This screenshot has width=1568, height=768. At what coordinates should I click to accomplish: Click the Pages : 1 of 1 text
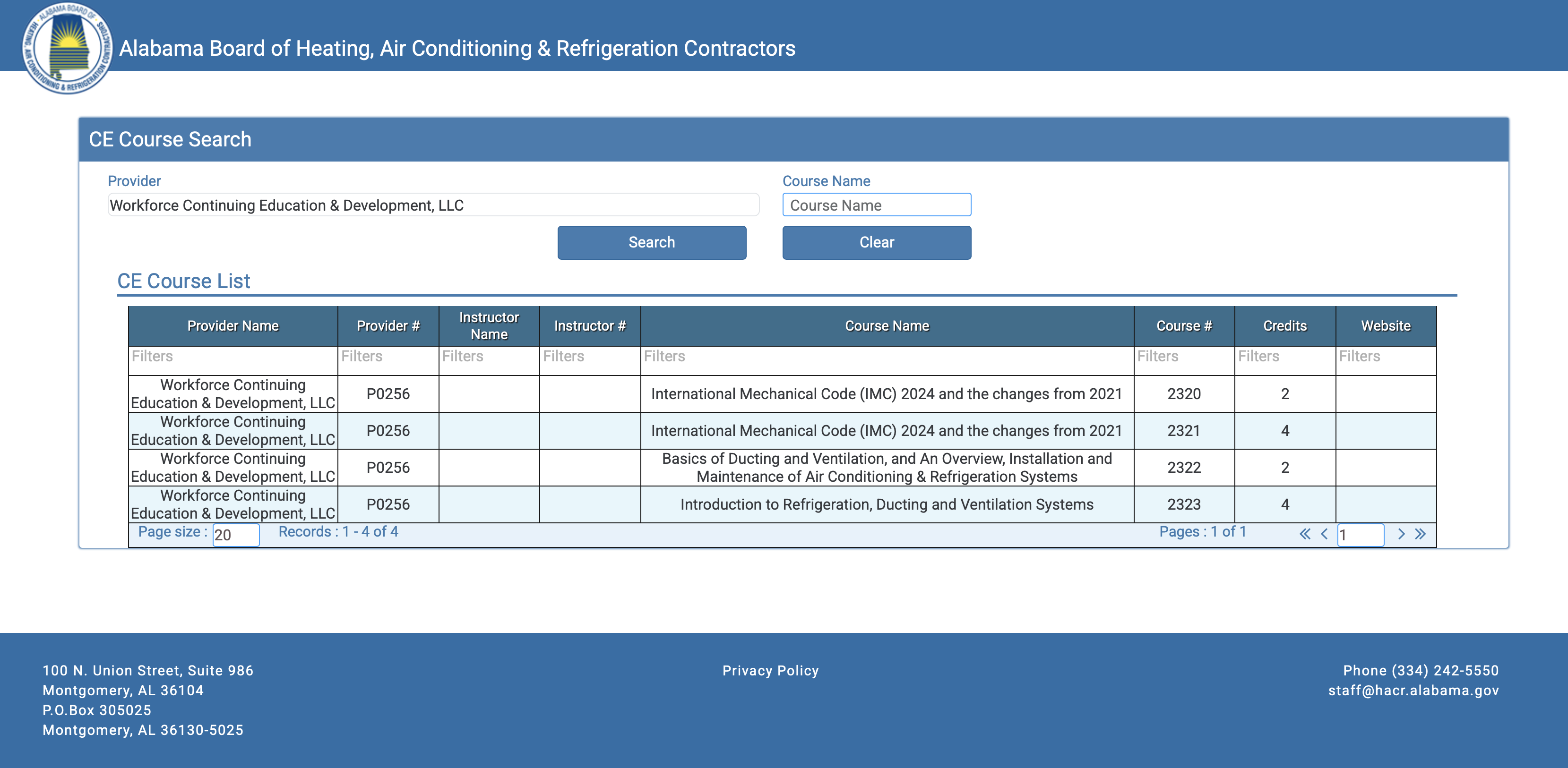(x=1203, y=532)
